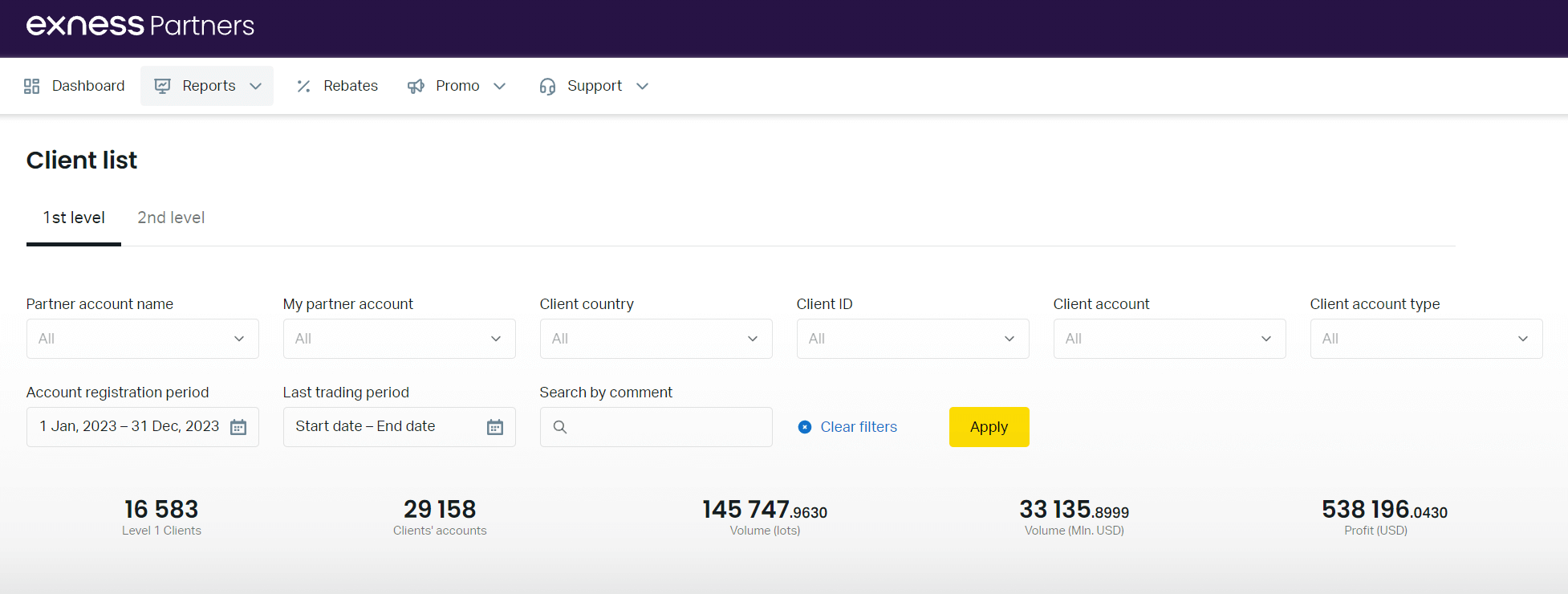
Task: Switch to the 2nd level tab
Action: click(171, 218)
